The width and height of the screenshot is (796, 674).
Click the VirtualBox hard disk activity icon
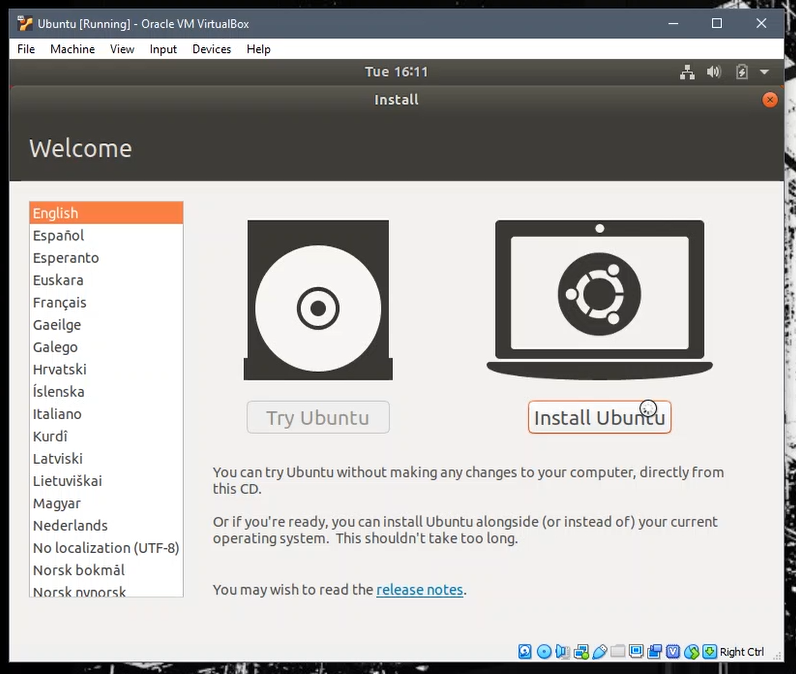[x=525, y=651]
